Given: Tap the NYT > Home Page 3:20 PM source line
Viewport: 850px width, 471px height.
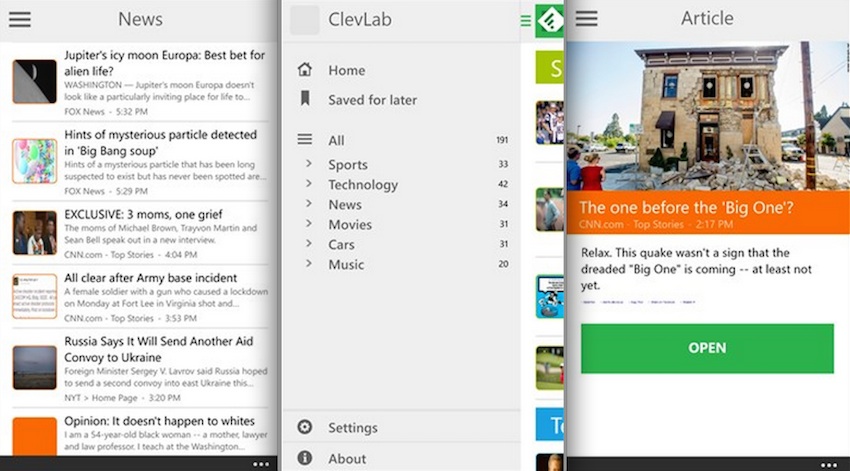Looking at the screenshot, I should tap(122, 398).
